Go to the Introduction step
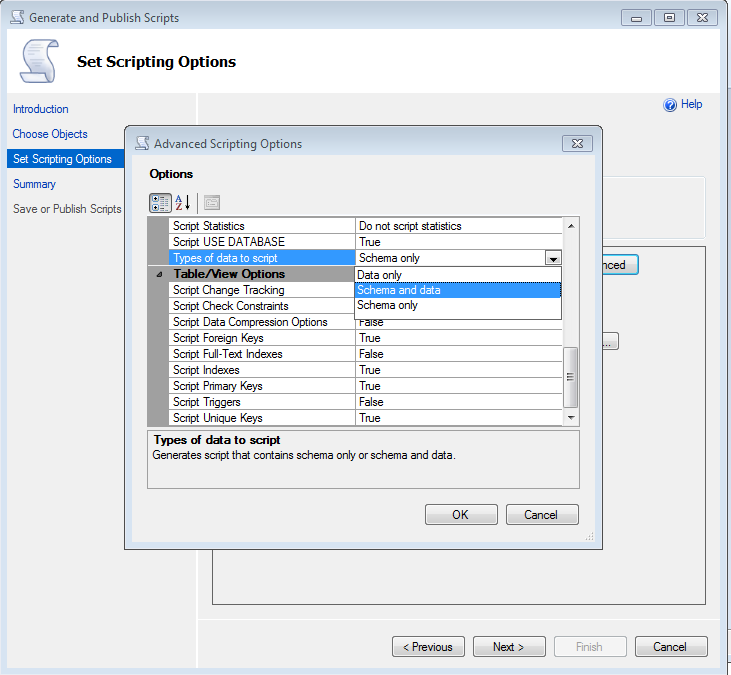Screen dimensions: 731x675 tap(41, 109)
